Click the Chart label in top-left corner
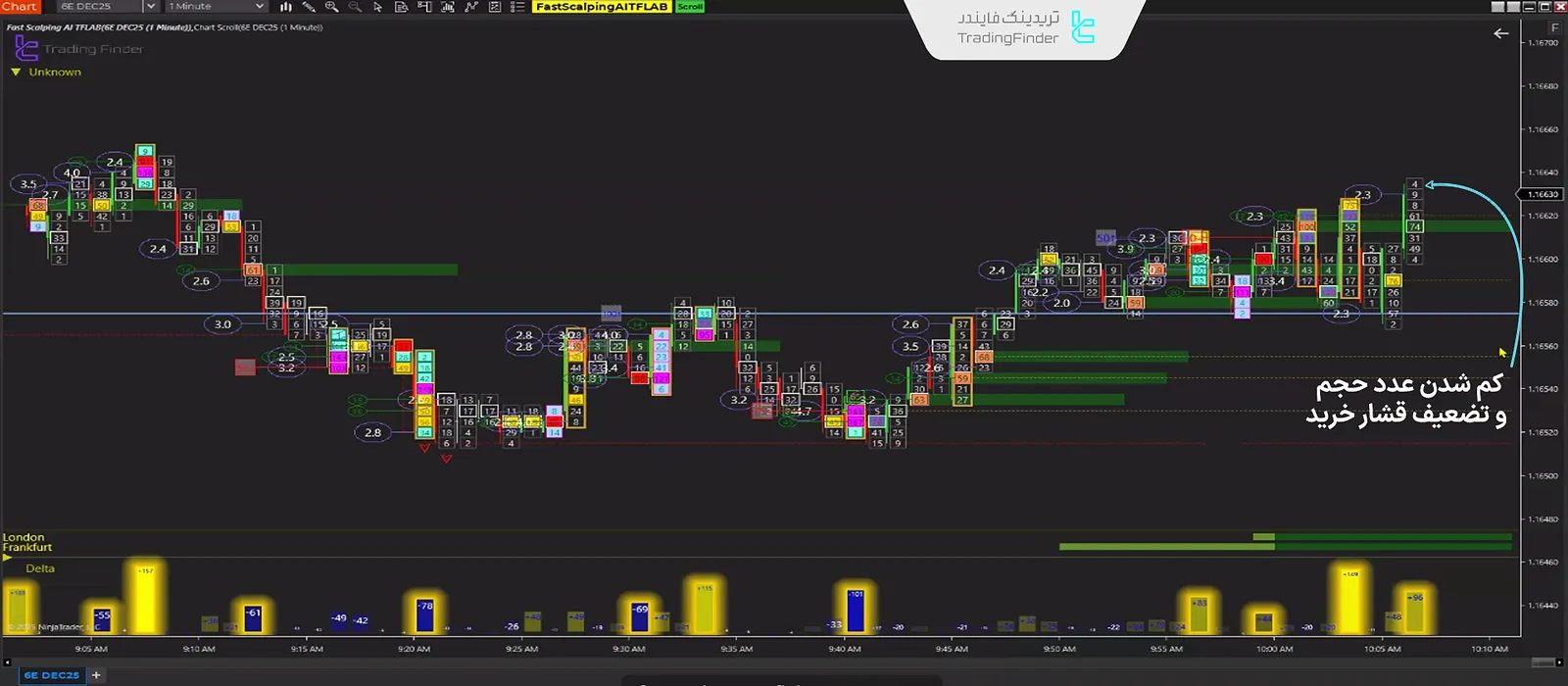1568x686 pixels. coord(19,7)
